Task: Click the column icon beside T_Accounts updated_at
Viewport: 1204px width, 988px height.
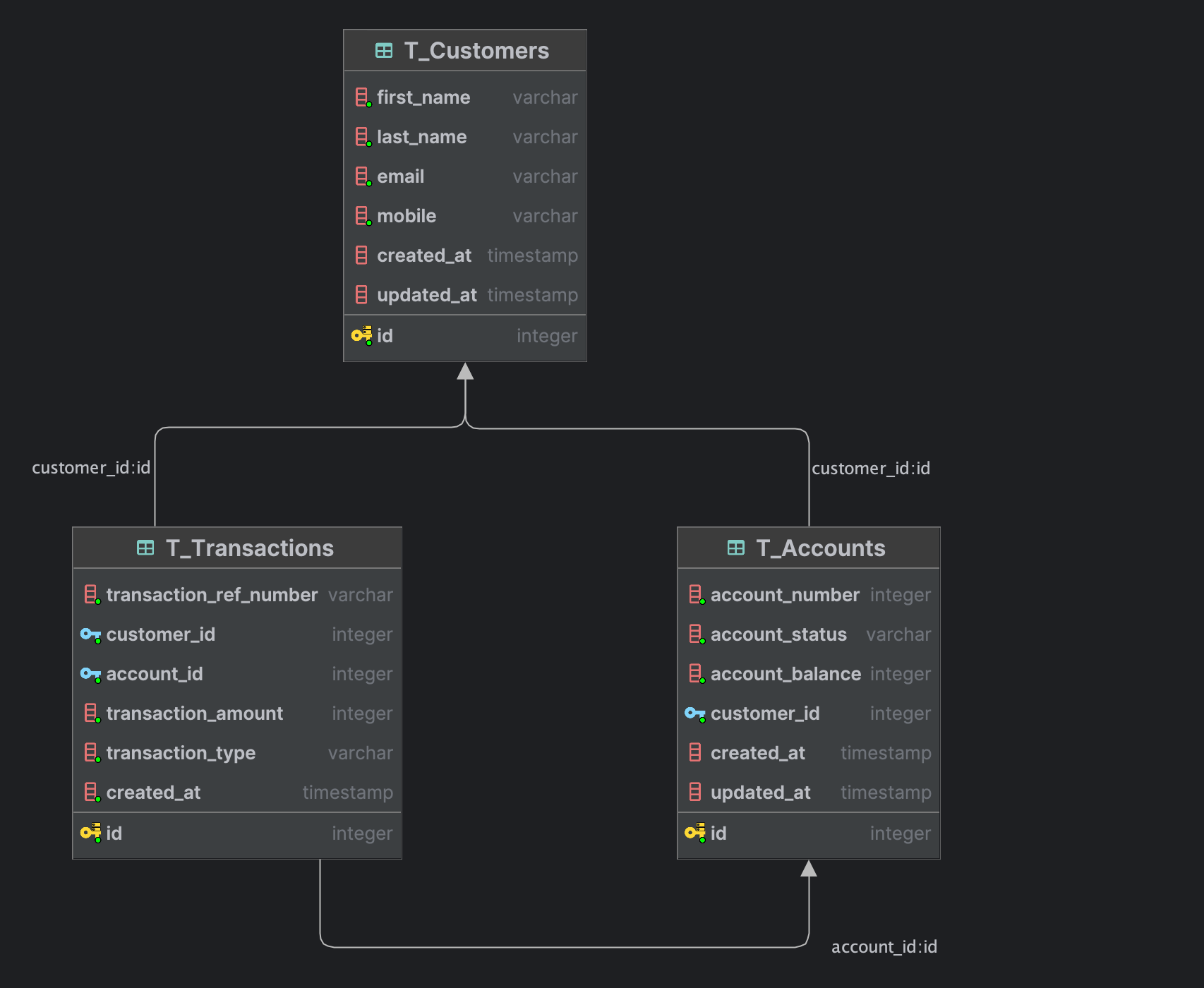Action: [695, 793]
